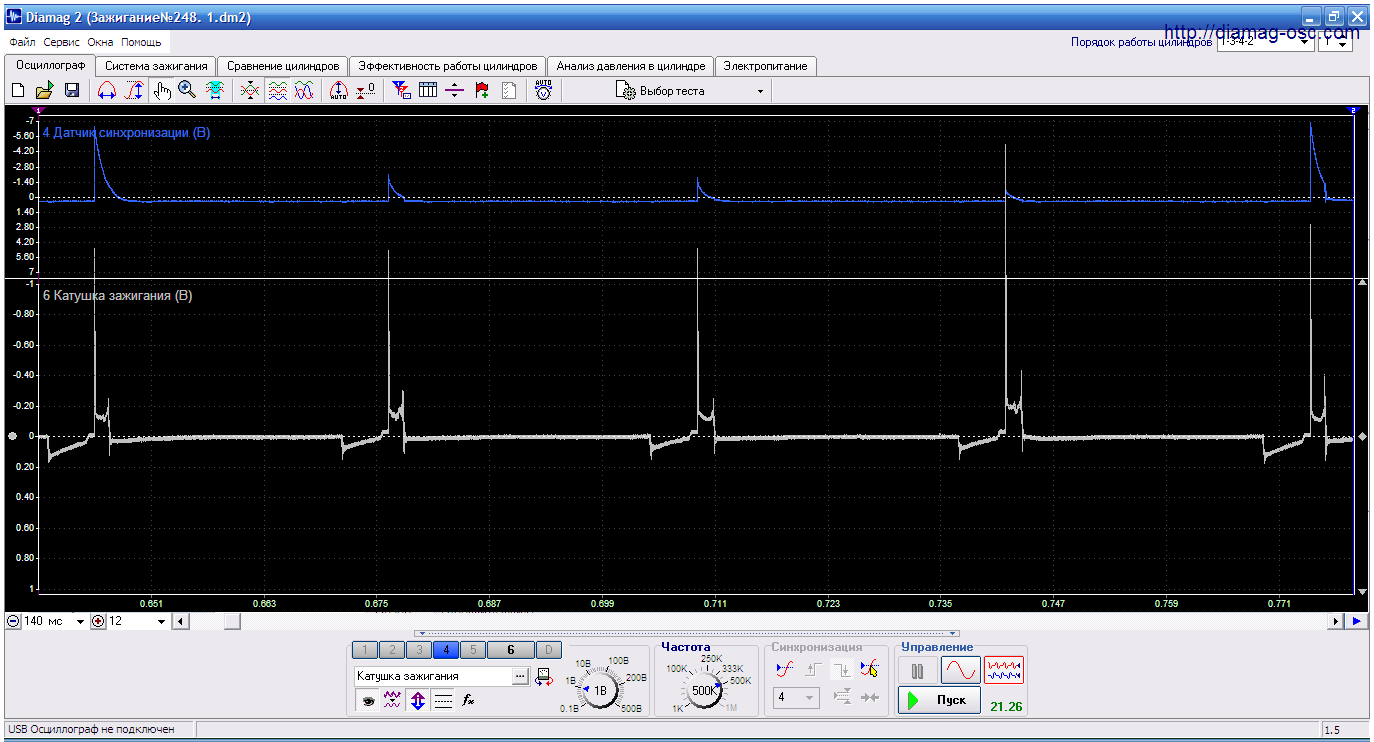Screen dimensions: 1374x742
Task: Click the voltage range knob at 1В
Action: click(600, 690)
